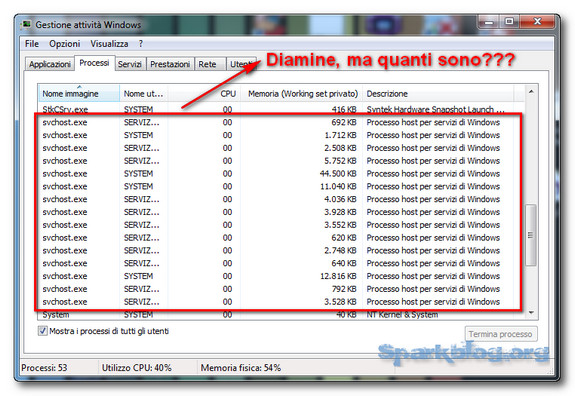Toggle 'Mostra i processi di tutti gli utenti'
Image resolution: width=575 pixels, height=396 pixels.
point(43,331)
